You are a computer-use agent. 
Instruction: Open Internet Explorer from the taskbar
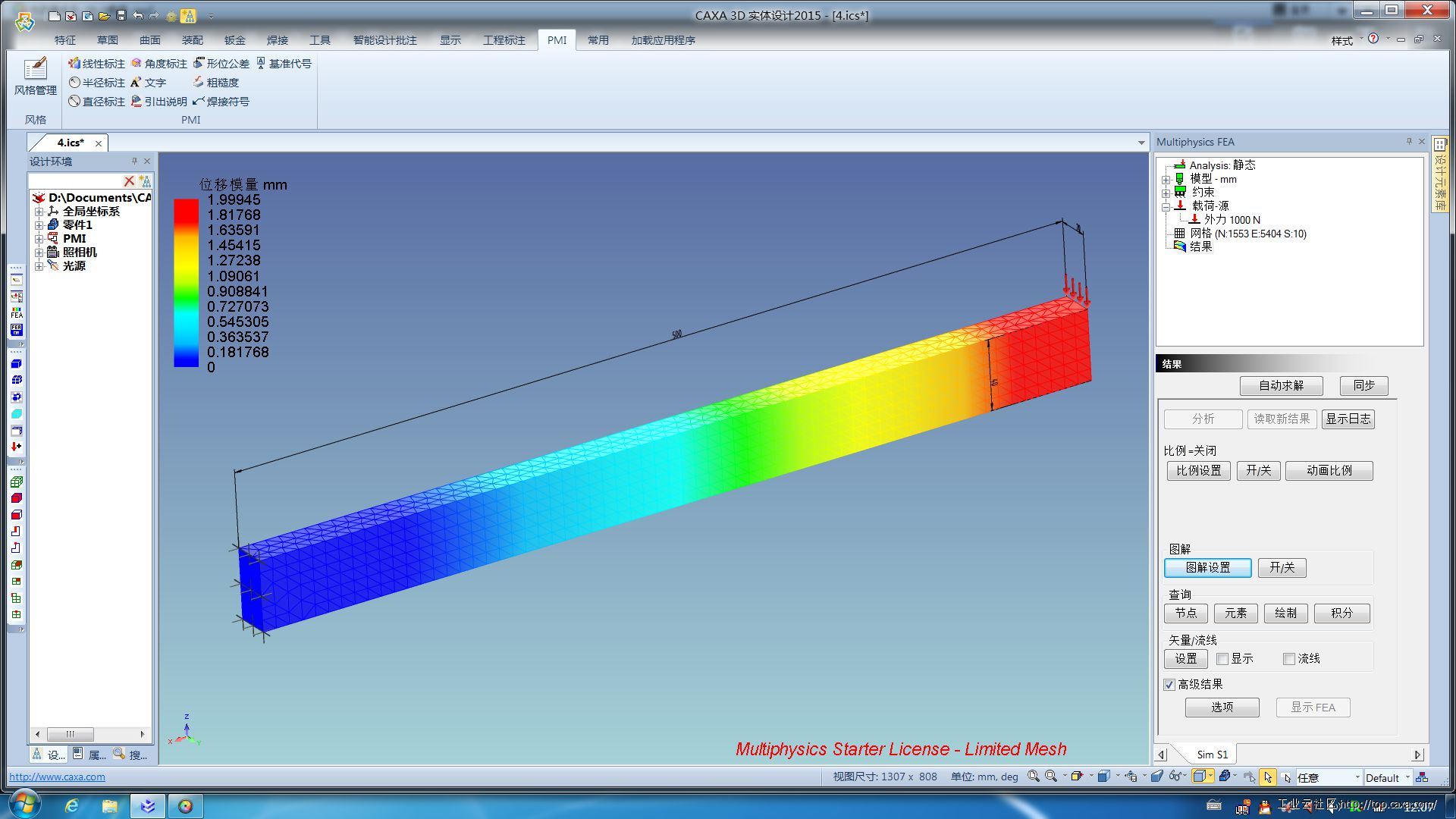(71, 805)
